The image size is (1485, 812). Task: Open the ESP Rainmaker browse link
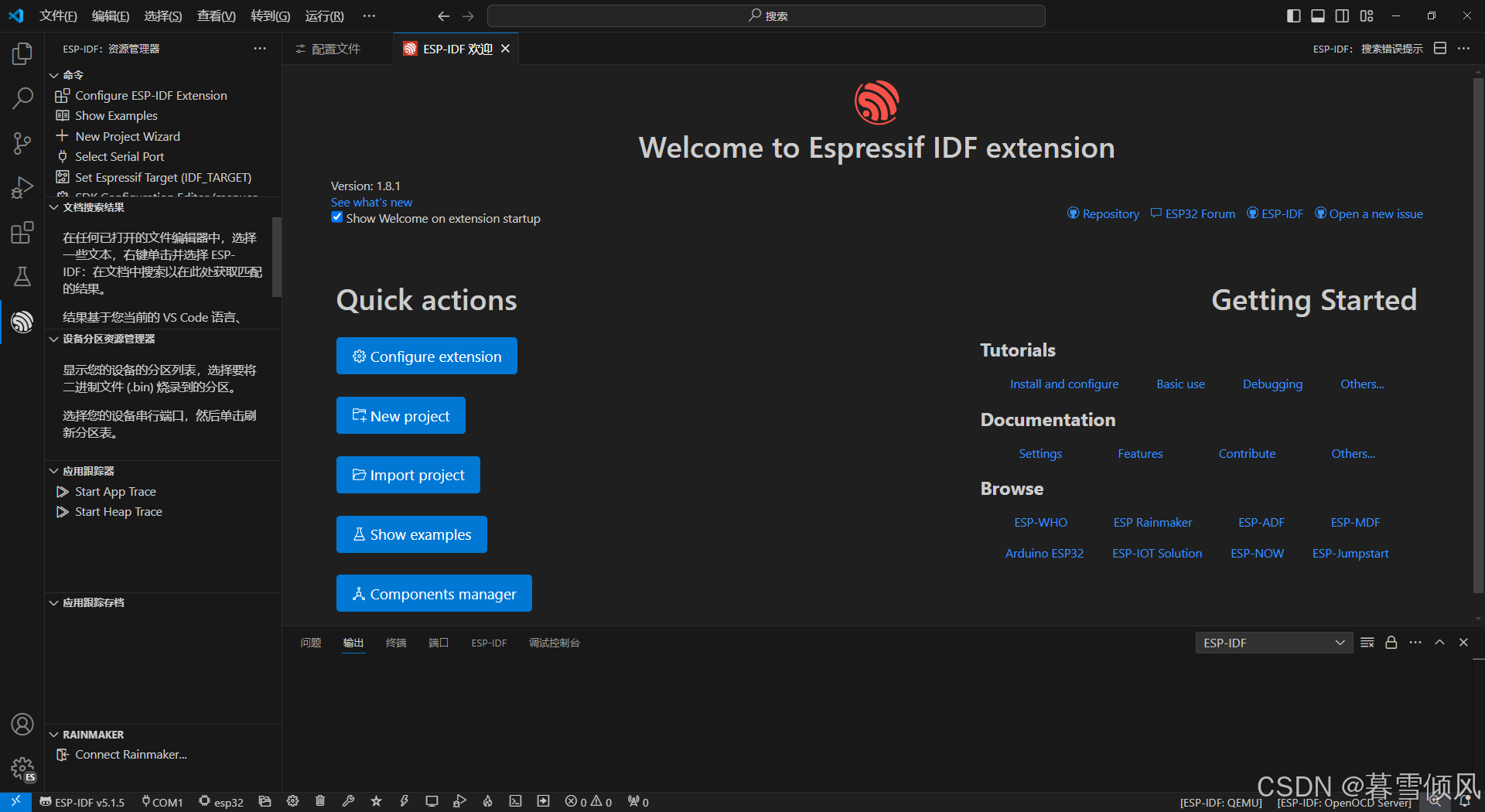[1152, 522]
